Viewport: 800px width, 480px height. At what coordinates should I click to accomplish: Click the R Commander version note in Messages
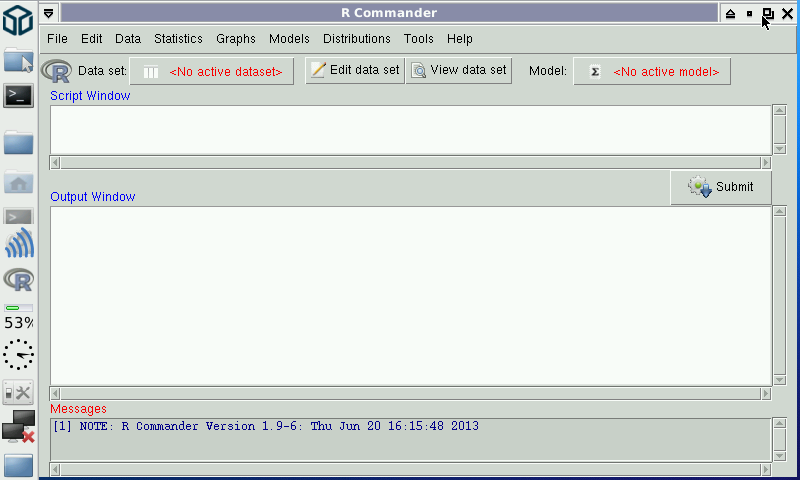pos(266,426)
